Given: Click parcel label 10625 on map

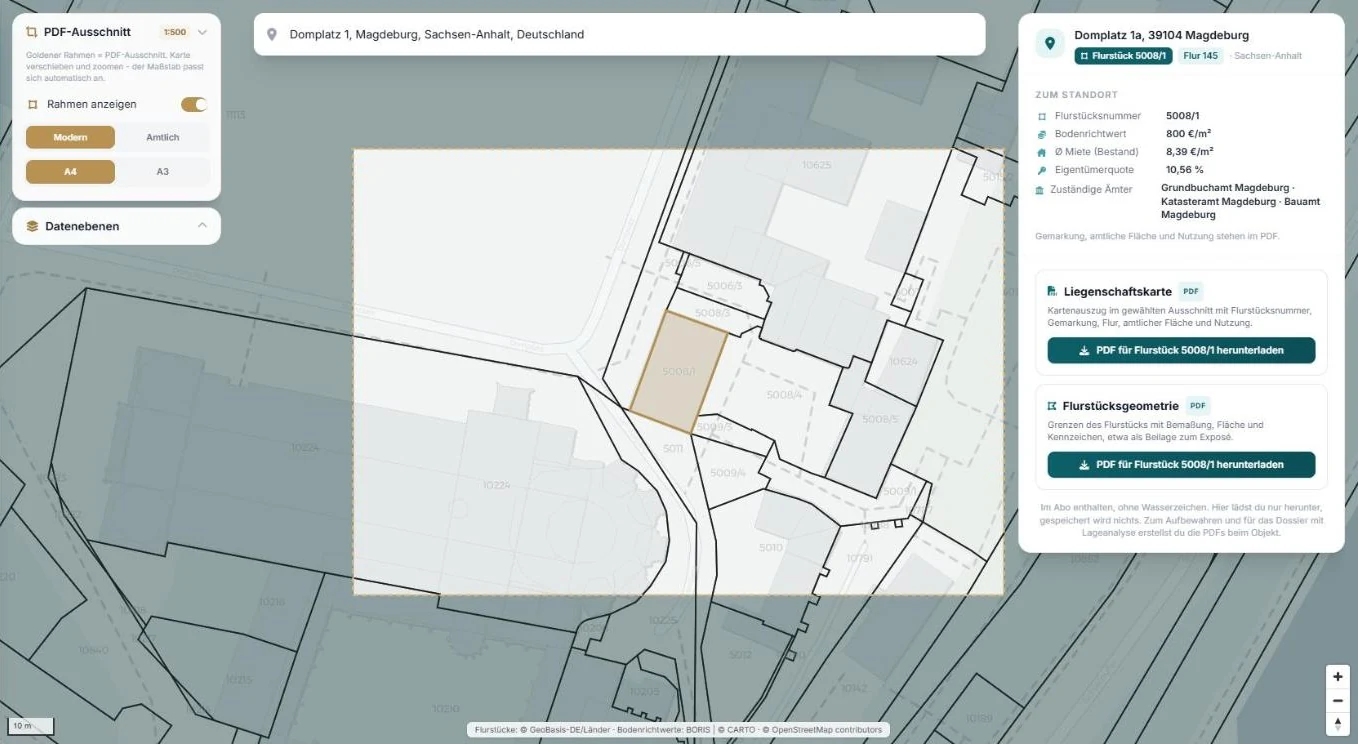Looking at the screenshot, I should (x=817, y=165).
